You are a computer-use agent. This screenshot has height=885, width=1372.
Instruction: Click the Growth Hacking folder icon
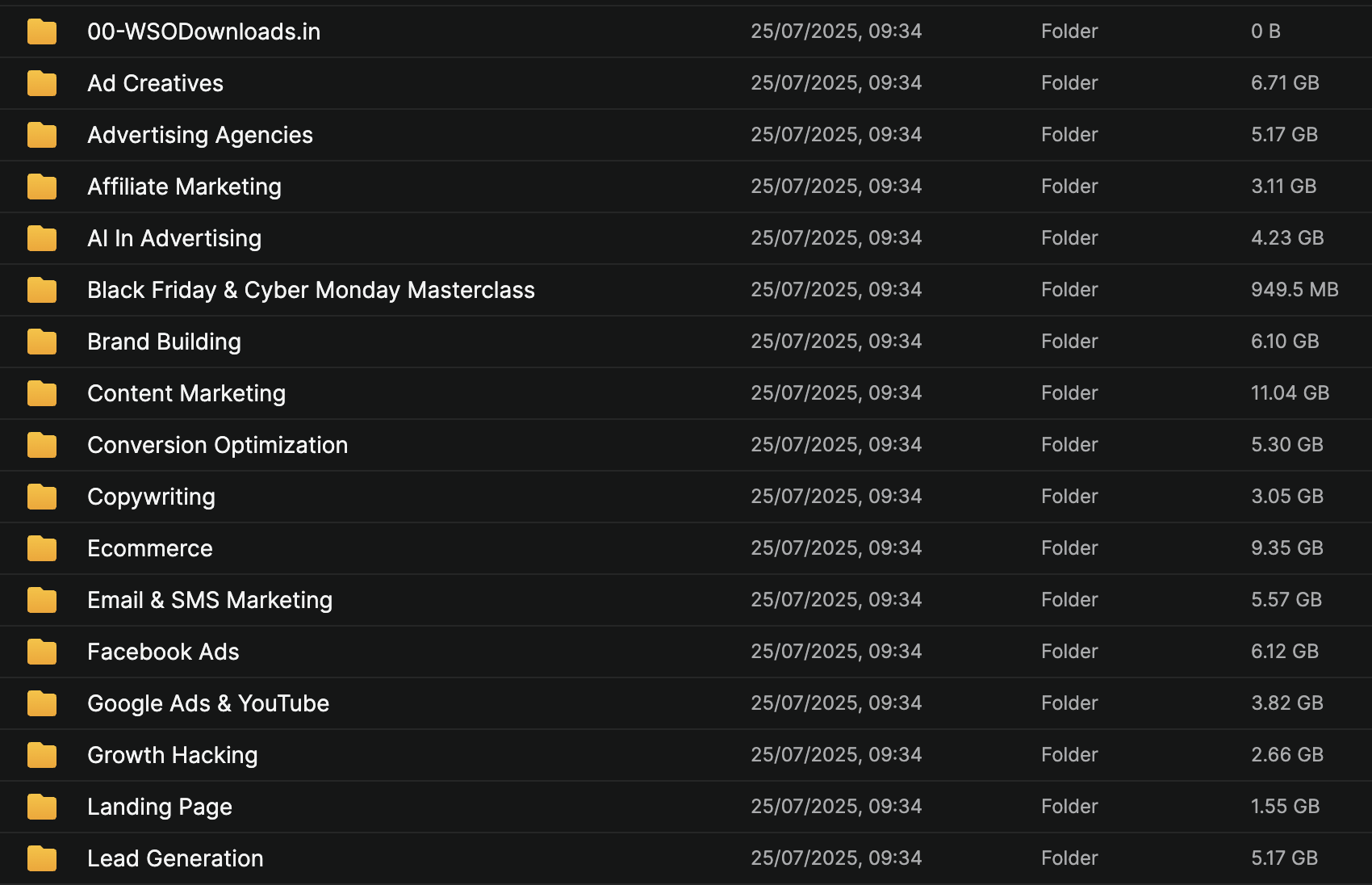coord(42,755)
